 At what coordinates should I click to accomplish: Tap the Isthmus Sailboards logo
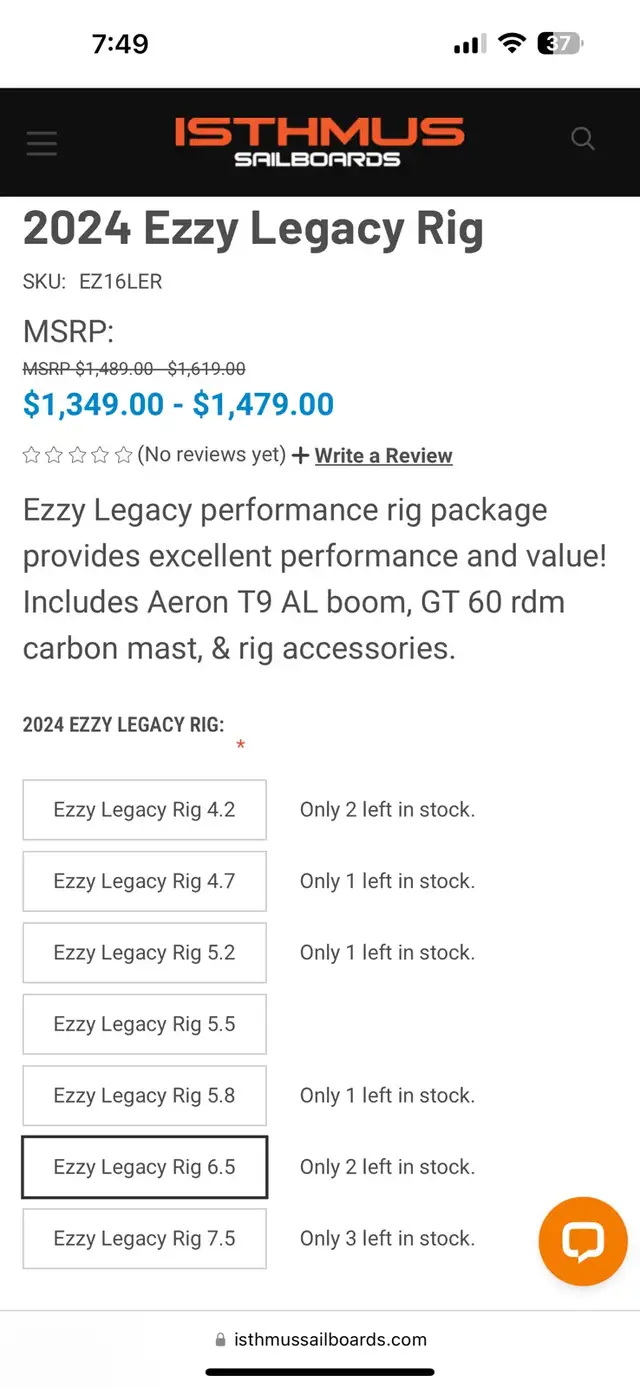(319, 142)
